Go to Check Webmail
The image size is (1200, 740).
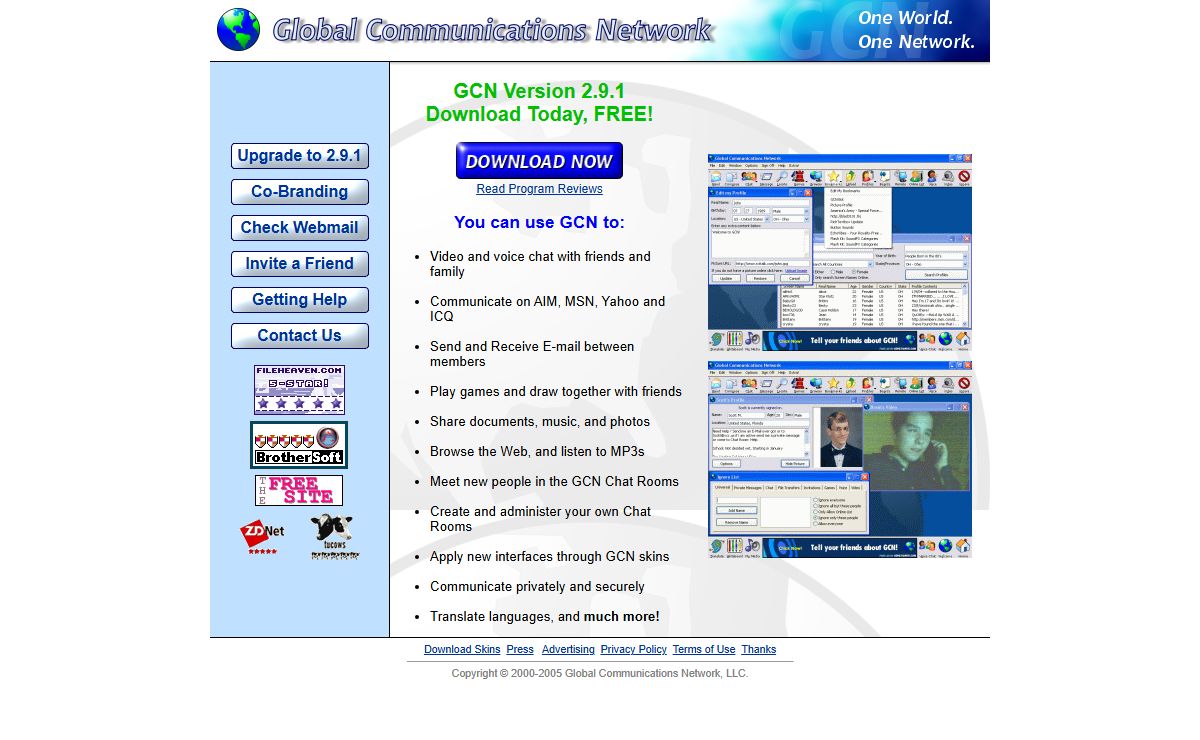(x=300, y=228)
